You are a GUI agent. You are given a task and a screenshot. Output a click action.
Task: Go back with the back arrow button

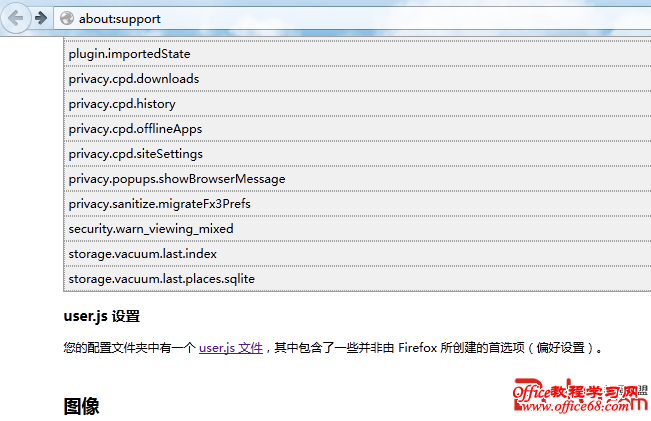pyautogui.click(x=15, y=18)
